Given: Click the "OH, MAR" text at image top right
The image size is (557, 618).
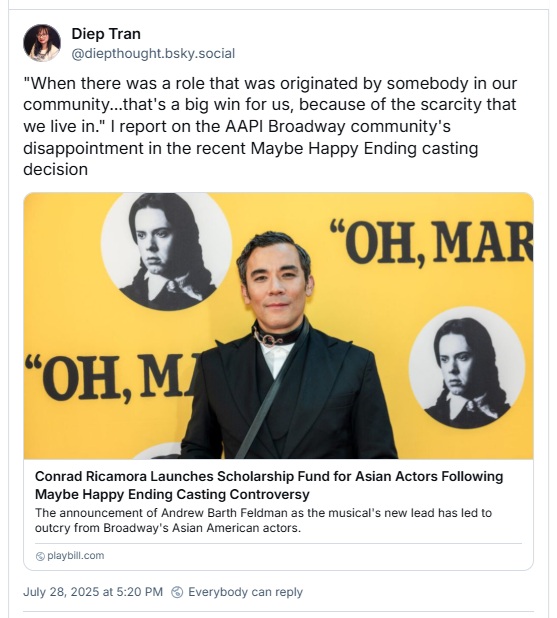Looking at the screenshot, I should pos(431,244).
